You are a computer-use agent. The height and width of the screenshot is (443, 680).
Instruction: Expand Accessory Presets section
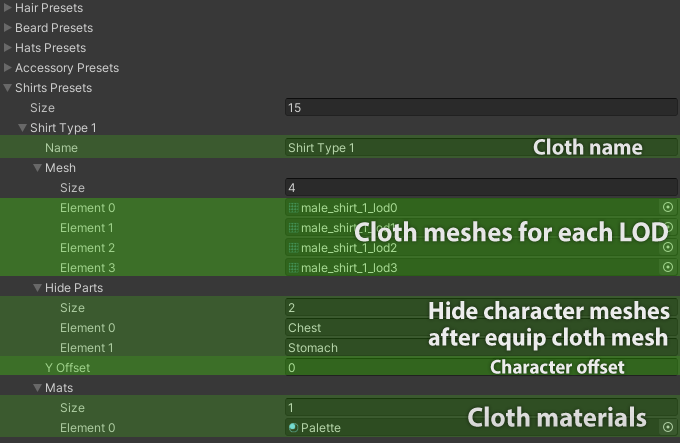point(8,68)
